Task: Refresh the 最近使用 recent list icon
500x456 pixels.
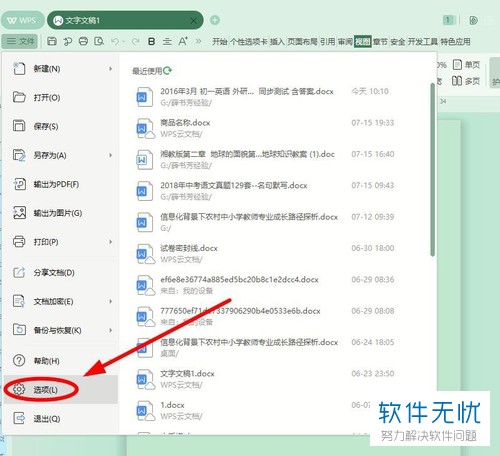Action: pyautogui.click(x=168, y=70)
